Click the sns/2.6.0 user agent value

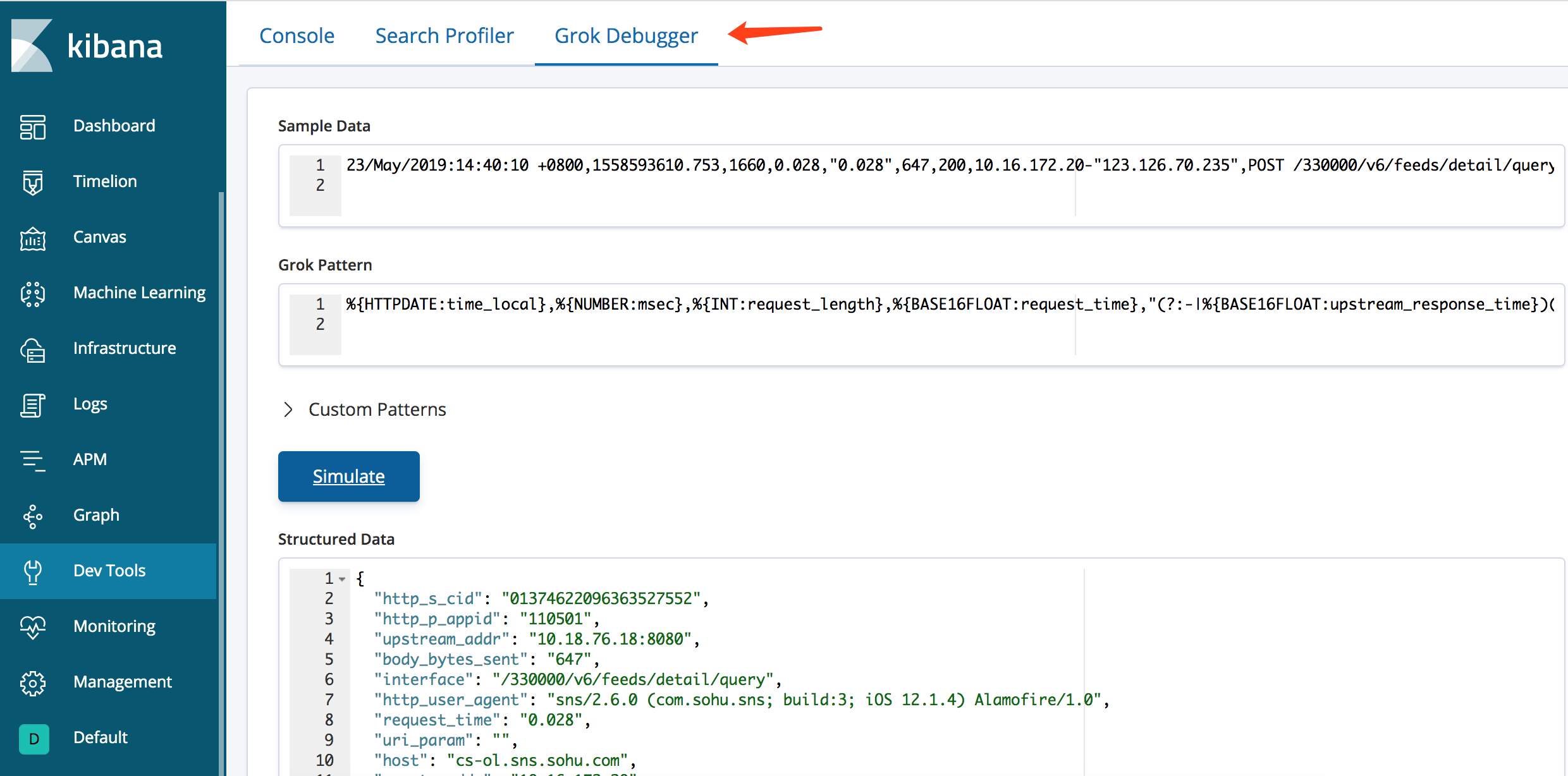[x=824, y=700]
